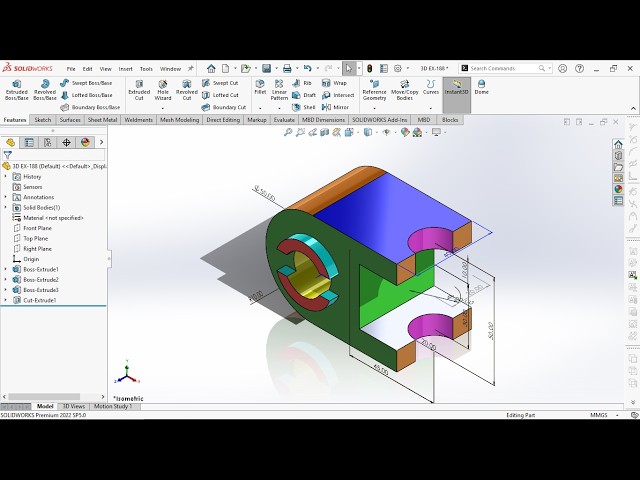Viewport: 640px width, 480px height.
Task: Switch to the Motion Study 1 tab
Action: tap(113, 406)
